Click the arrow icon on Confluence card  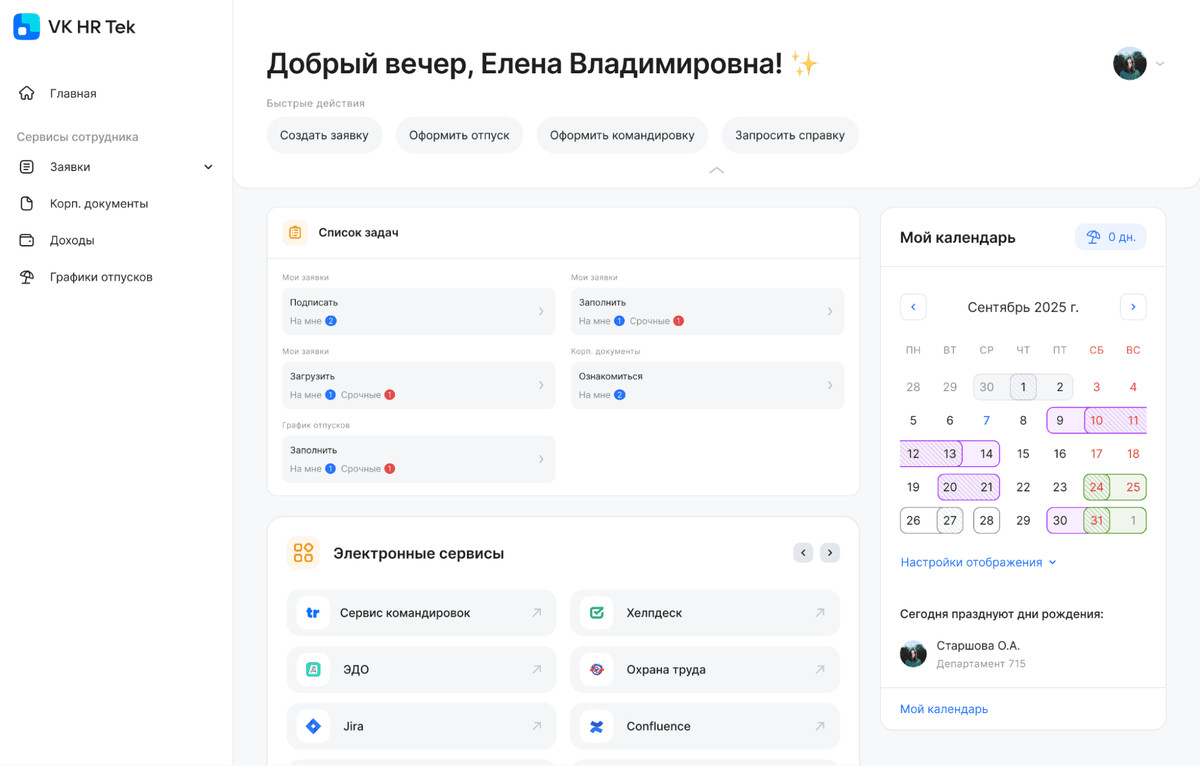(820, 726)
